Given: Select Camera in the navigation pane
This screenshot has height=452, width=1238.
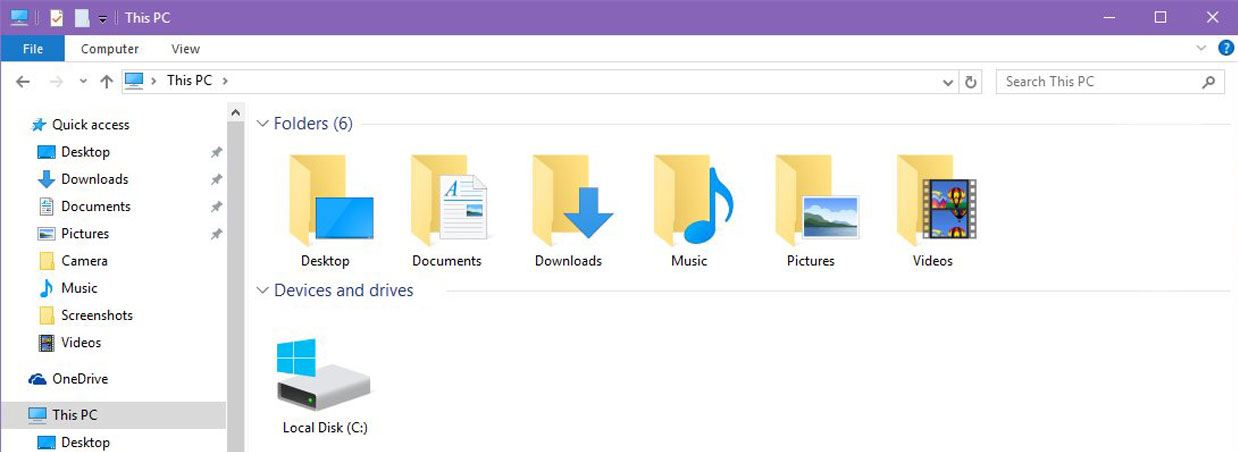Looking at the screenshot, I should click(x=84, y=261).
